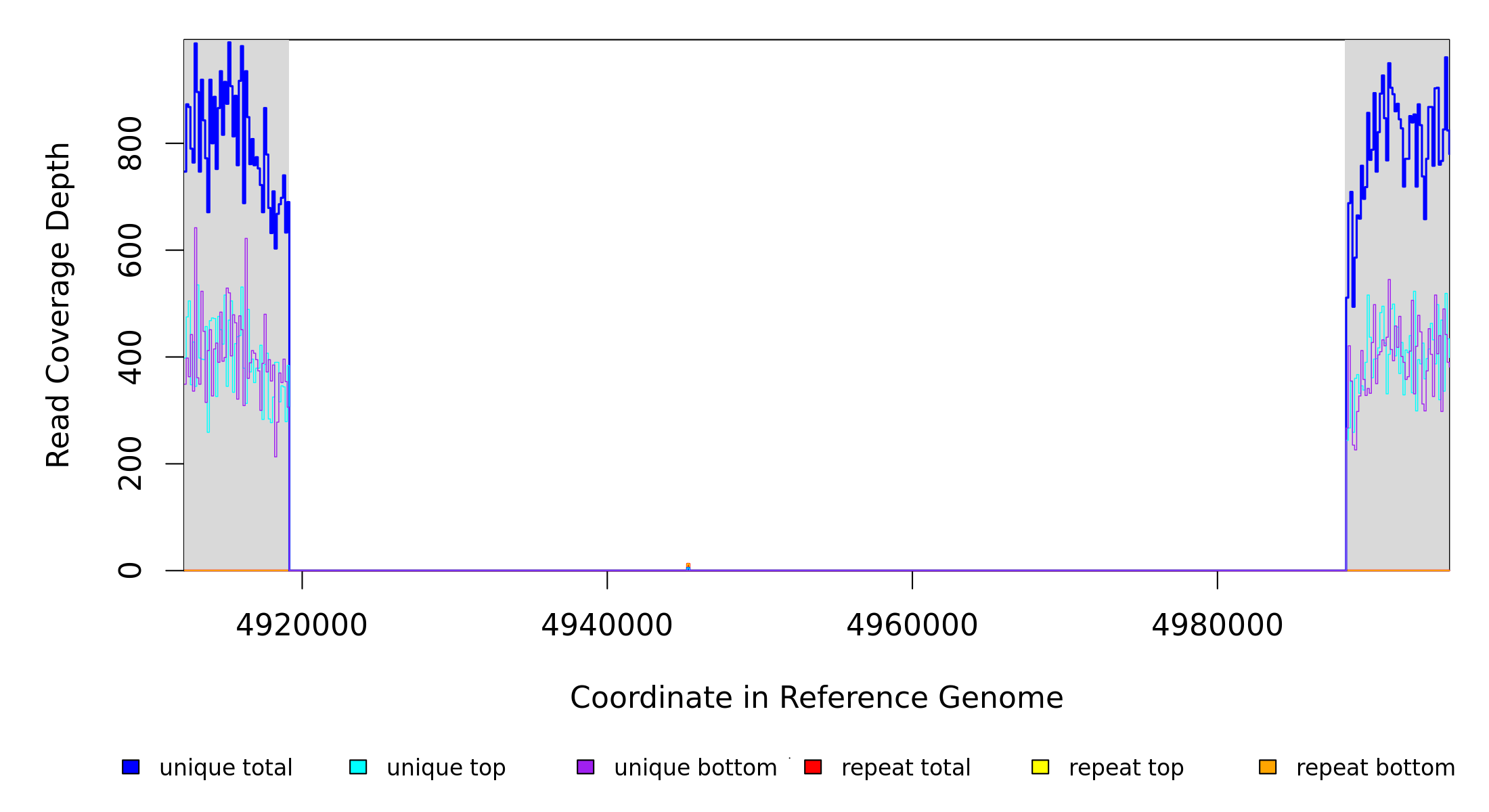This screenshot has width=1489, height=812.
Task: Click the 800 y-axis tick label
Action: (x=130, y=143)
